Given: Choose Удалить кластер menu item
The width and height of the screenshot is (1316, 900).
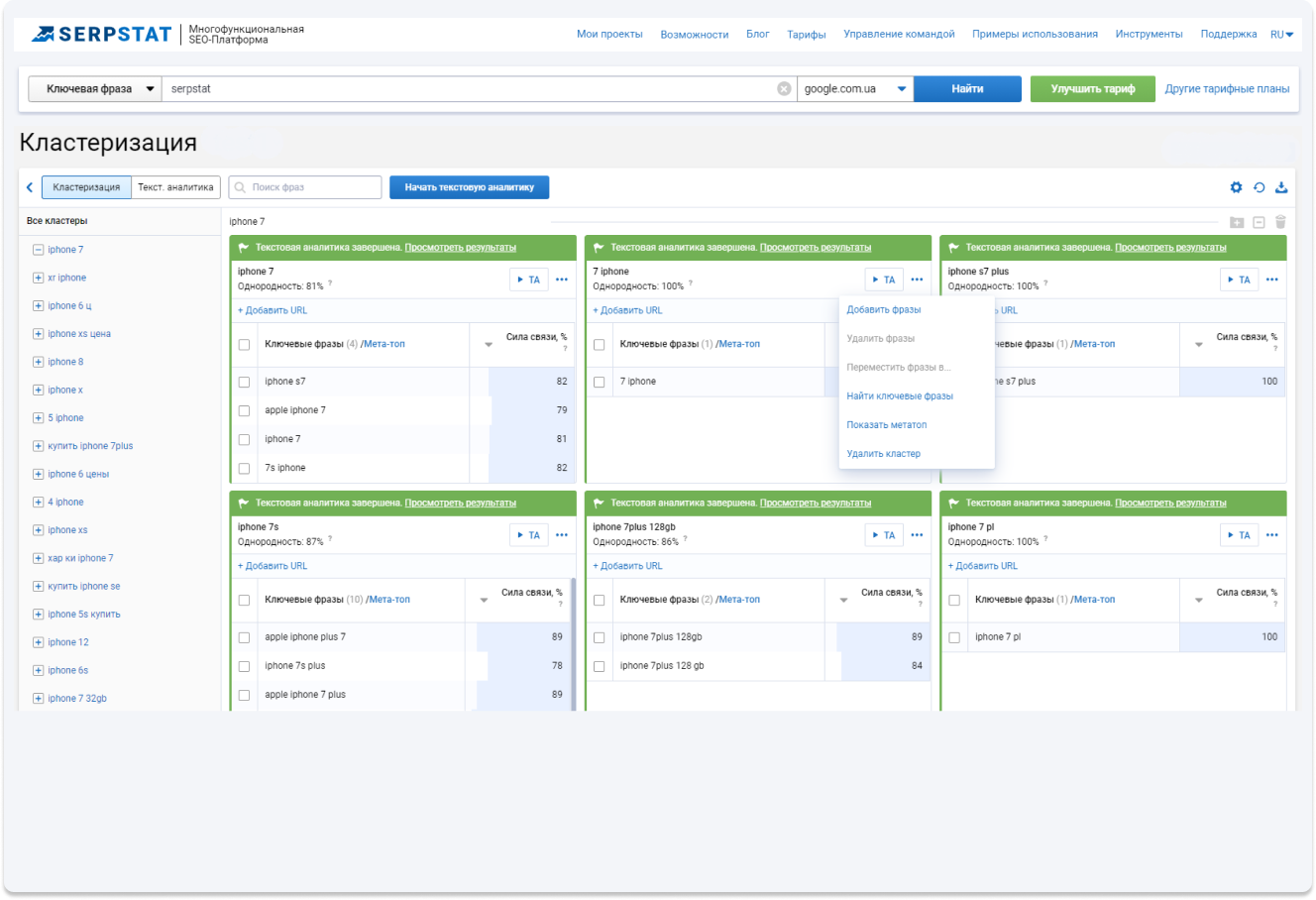Looking at the screenshot, I should pyautogui.click(x=884, y=454).
